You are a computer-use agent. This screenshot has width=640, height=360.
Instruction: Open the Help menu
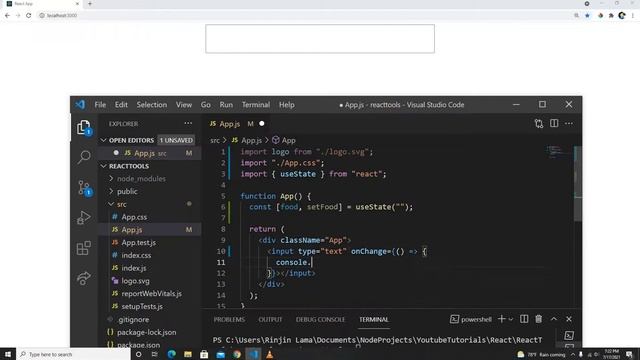(x=287, y=105)
